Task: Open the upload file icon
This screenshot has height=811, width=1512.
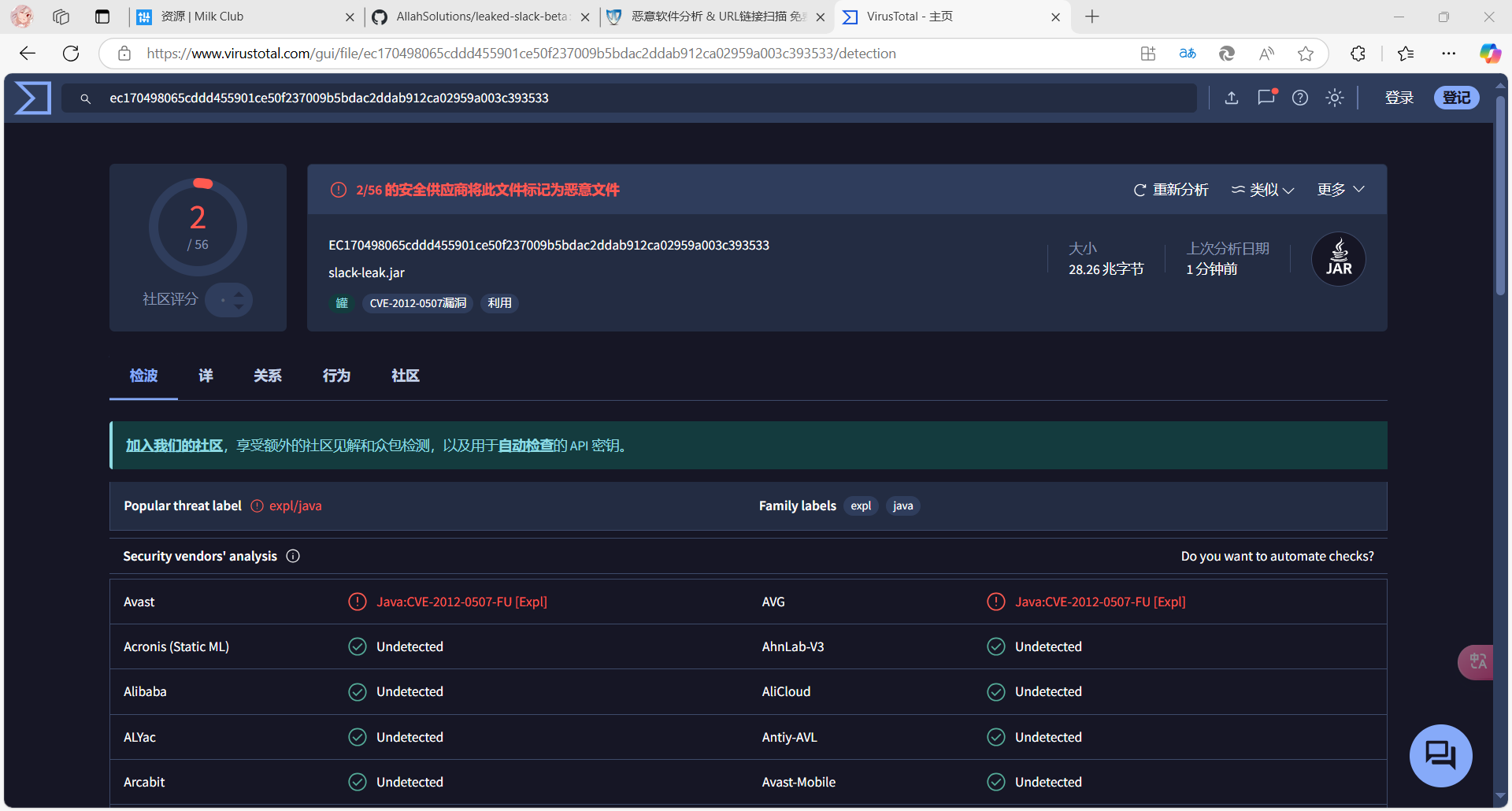Action: point(1232,98)
